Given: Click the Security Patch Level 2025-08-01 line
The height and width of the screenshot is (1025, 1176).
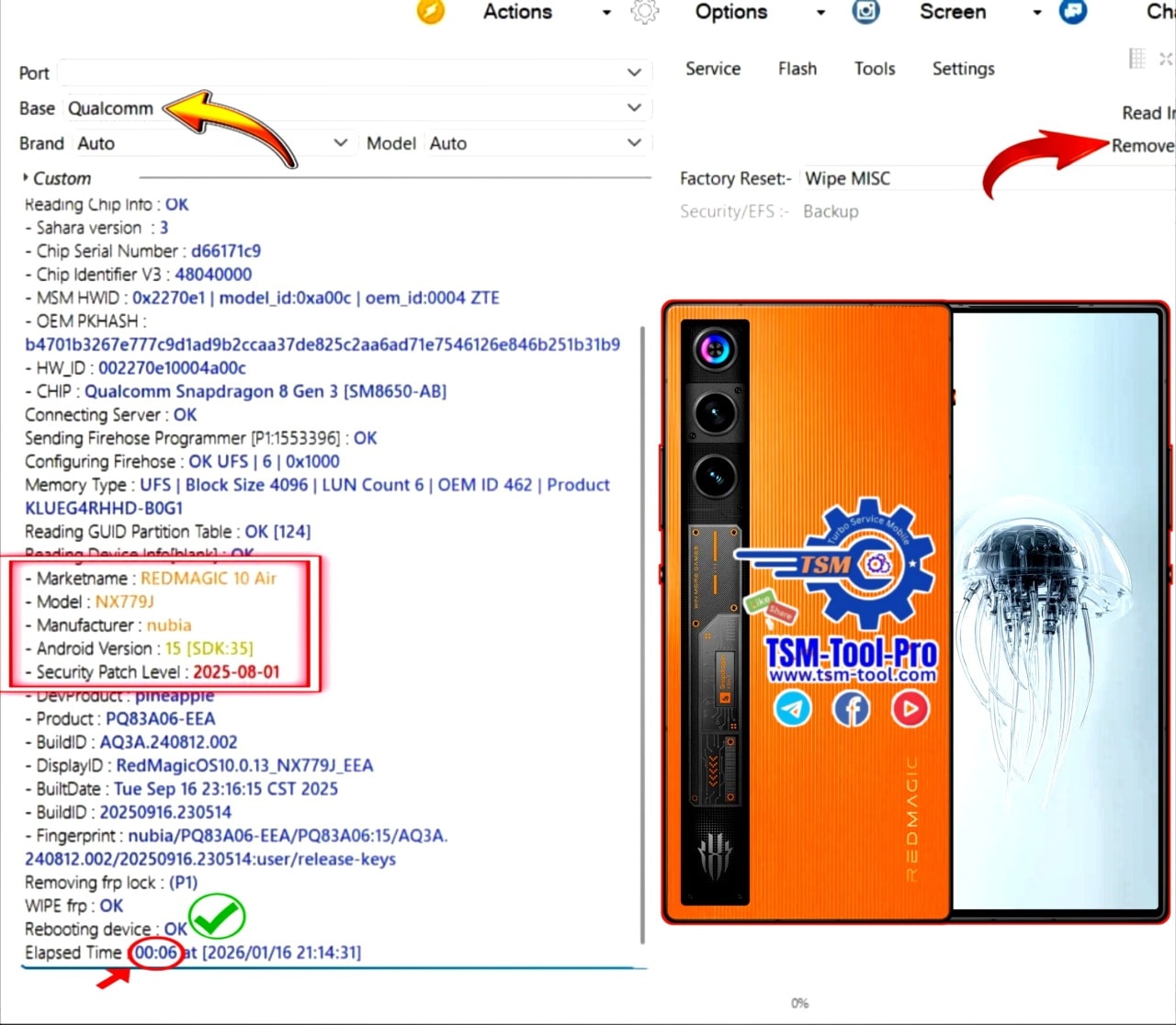Looking at the screenshot, I should point(153,672).
